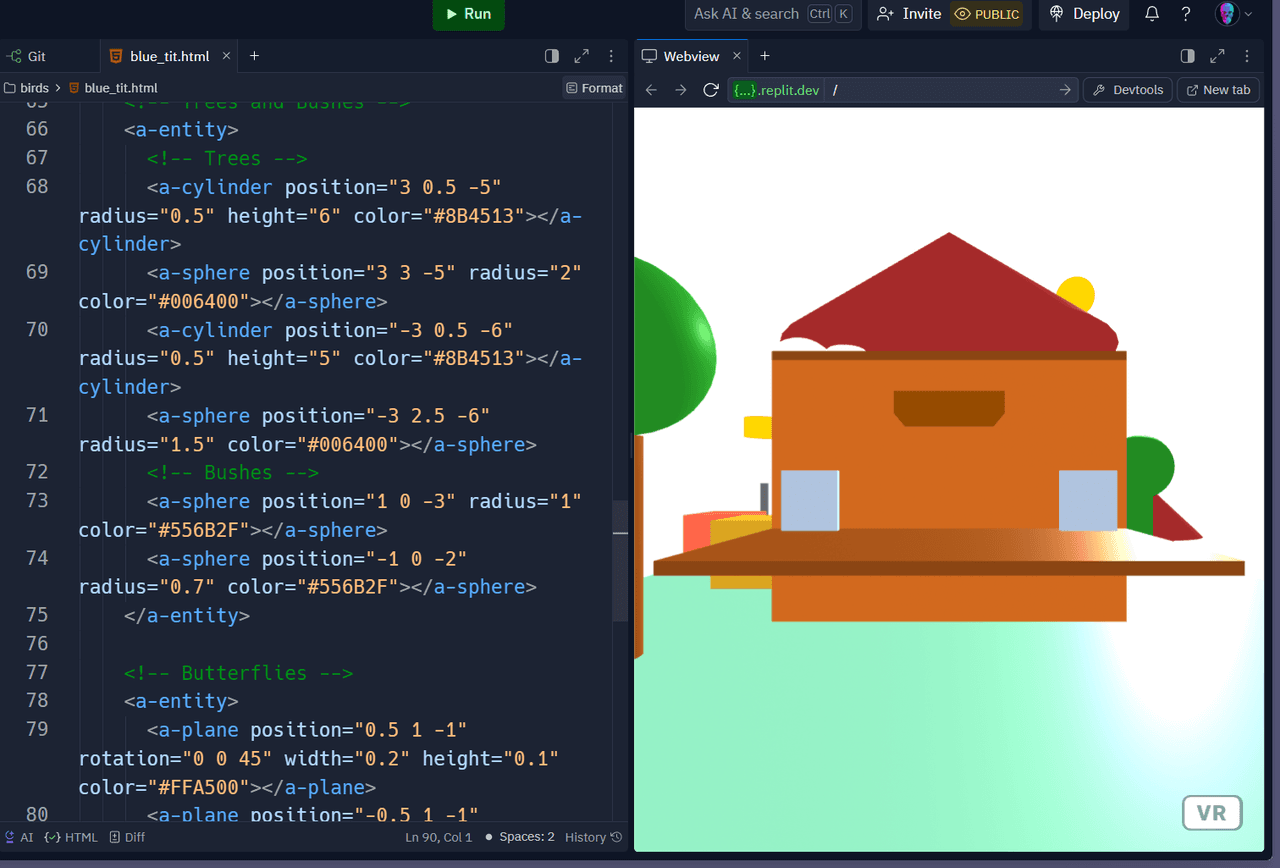Open editor pane options menu

pyautogui.click(x=611, y=56)
